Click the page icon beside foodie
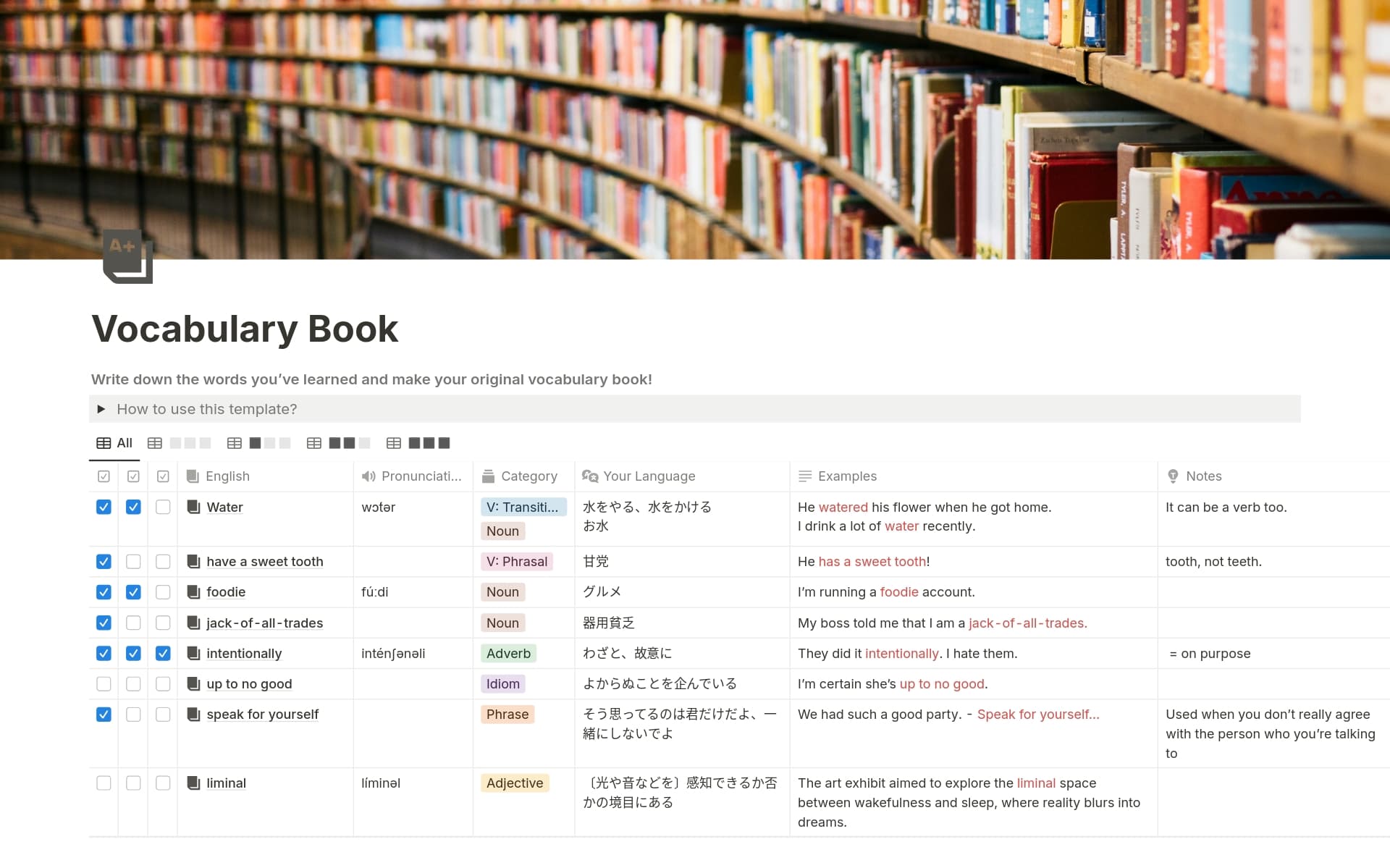Viewport: 1390px width, 868px height. (x=193, y=592)
